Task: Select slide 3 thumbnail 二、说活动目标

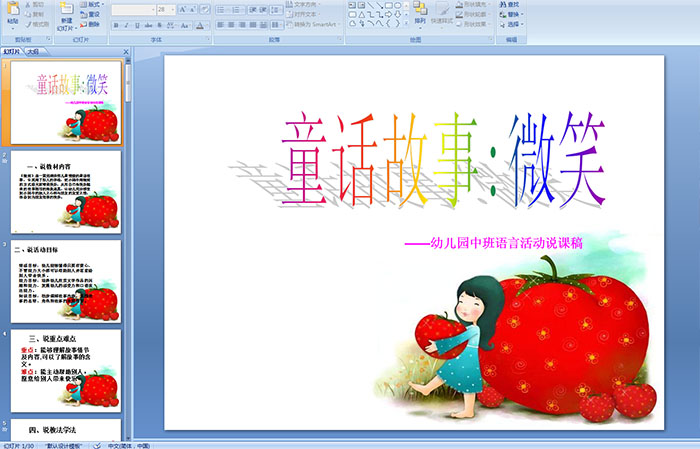Action: tap(66, 281)
